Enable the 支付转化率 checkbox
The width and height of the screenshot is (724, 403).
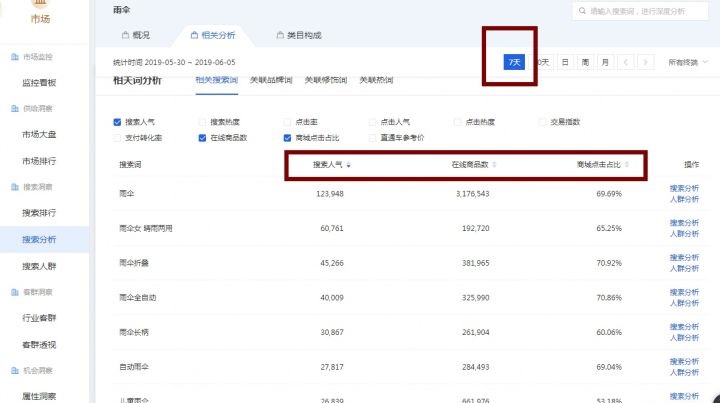[x=117, y=138]
